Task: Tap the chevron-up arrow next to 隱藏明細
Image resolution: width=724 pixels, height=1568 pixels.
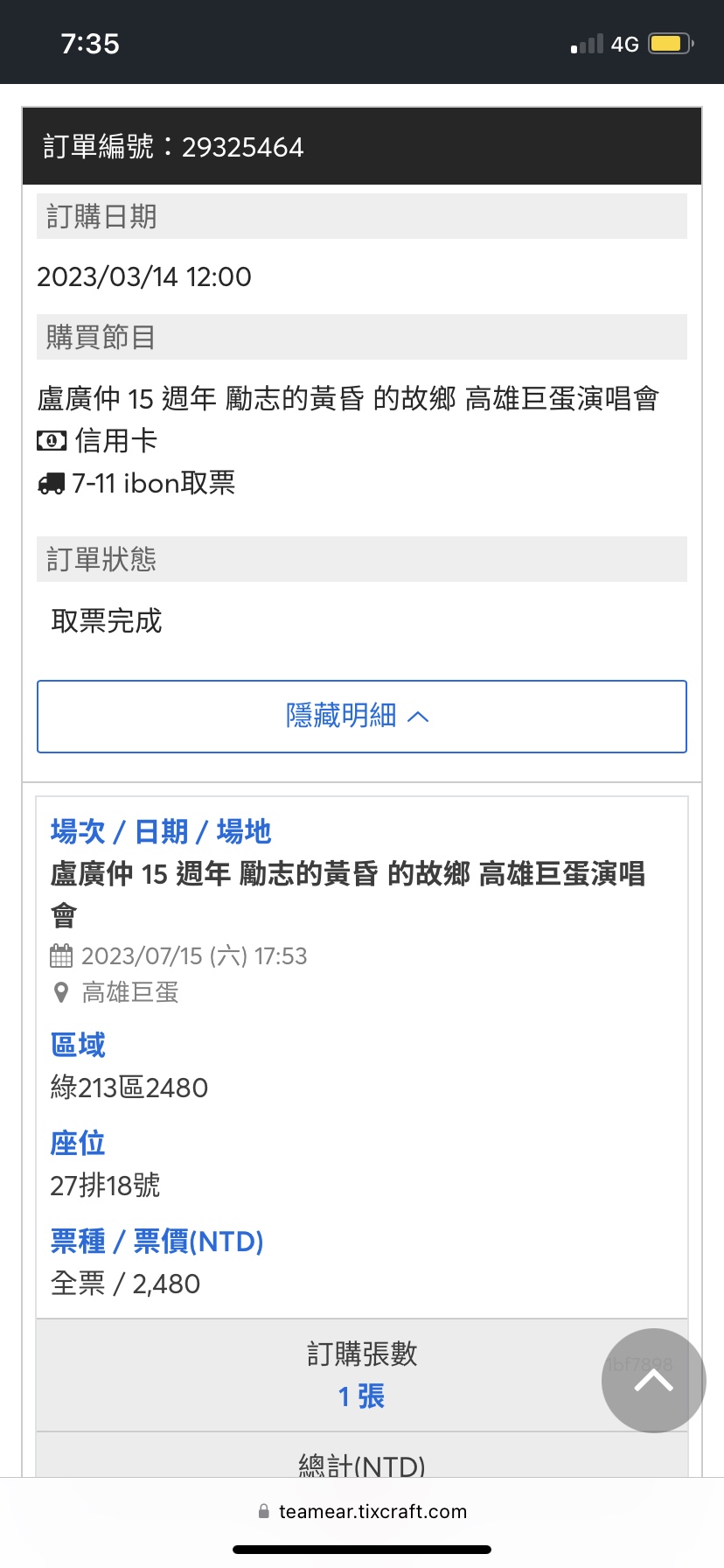Action: pyautogui.click(x=419, y=717)
